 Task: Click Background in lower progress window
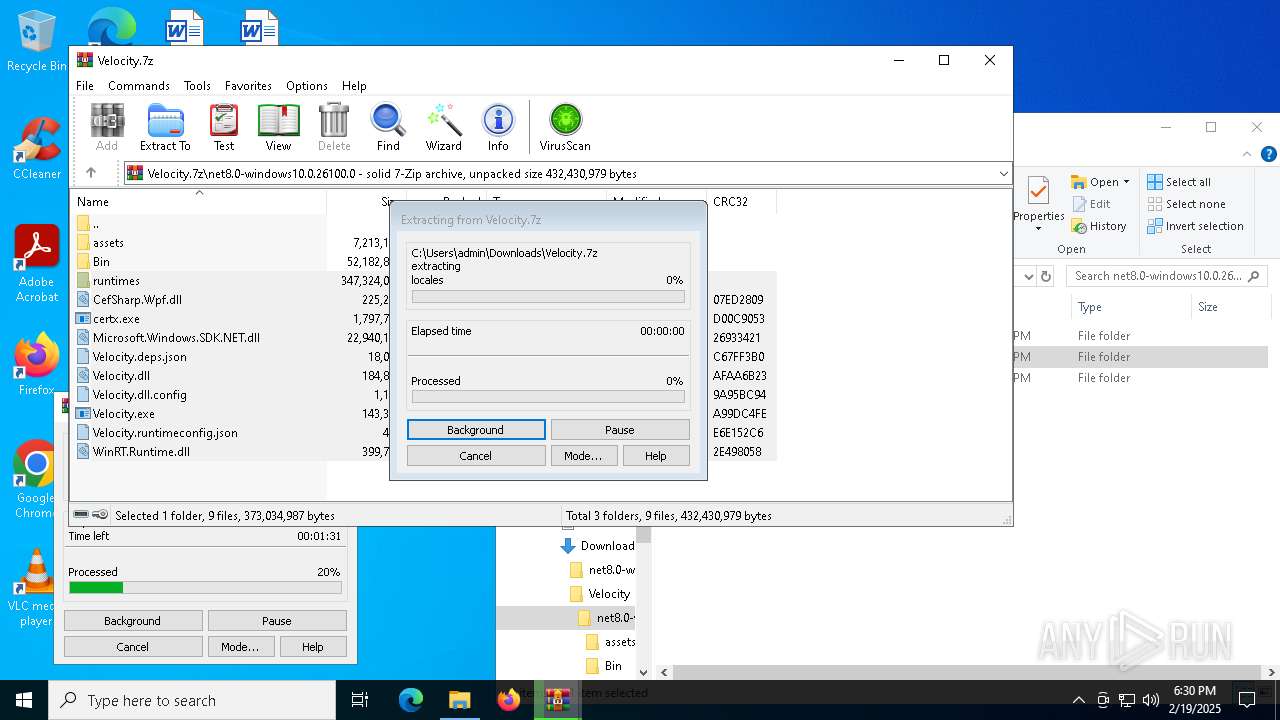click(x=133, y=621)
